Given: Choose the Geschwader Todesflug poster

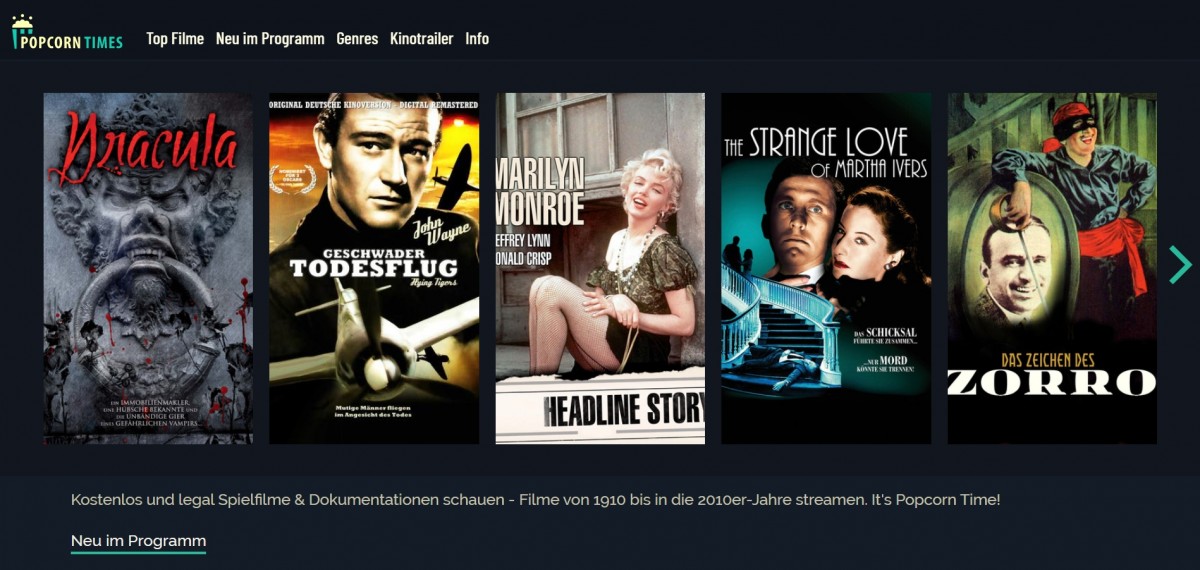Looking at the screenshot, I should pyautogui.click(x=374, y=268).
